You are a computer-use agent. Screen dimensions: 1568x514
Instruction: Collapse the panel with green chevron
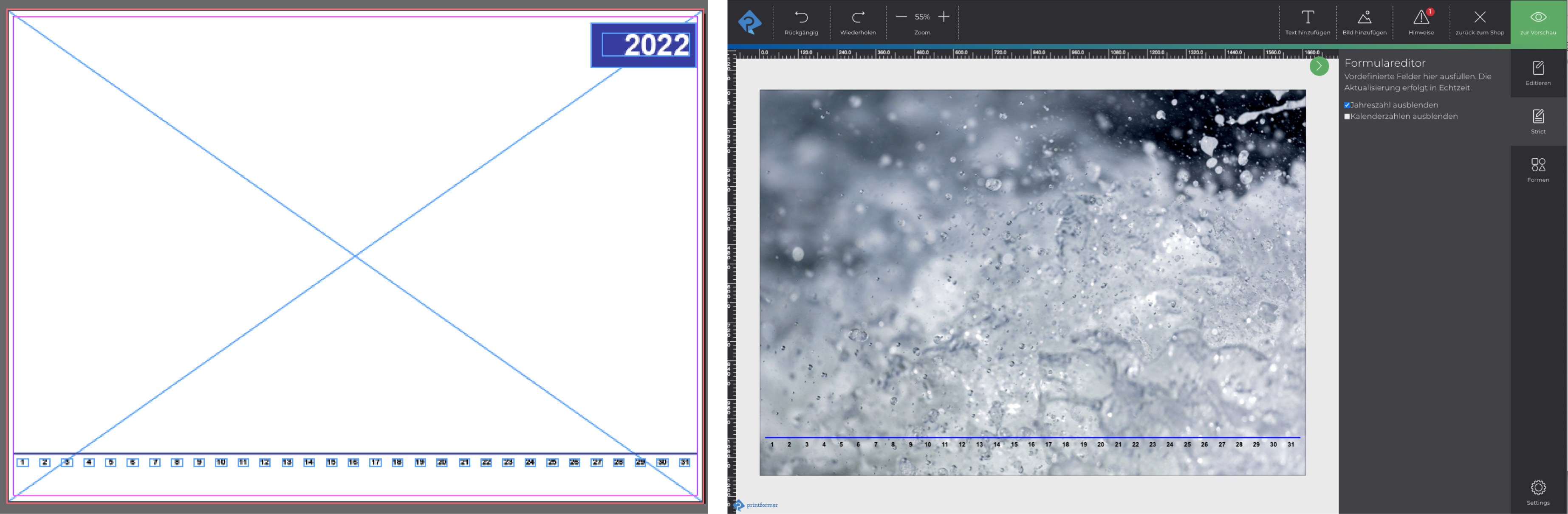click(x=1319, y=66)
